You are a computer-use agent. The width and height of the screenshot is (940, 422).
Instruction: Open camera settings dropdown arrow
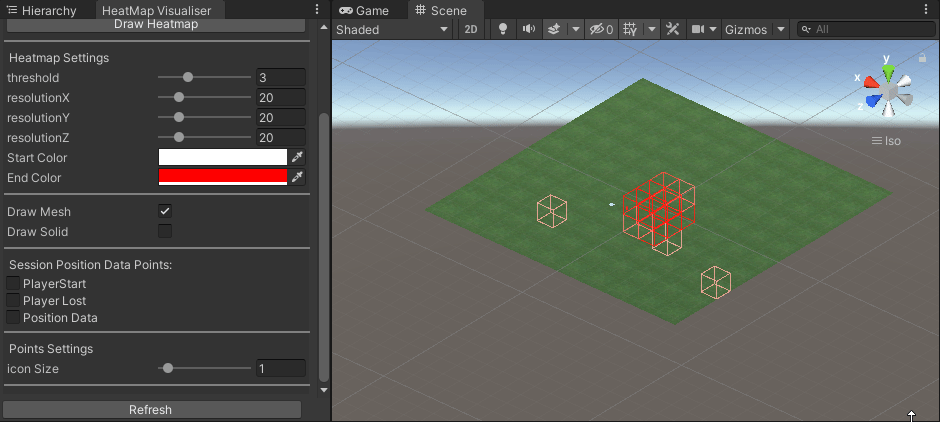pos(713,29)
